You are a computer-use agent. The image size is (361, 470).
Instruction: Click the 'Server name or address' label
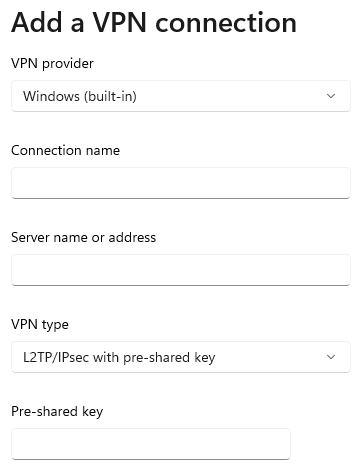click(83, 237)
